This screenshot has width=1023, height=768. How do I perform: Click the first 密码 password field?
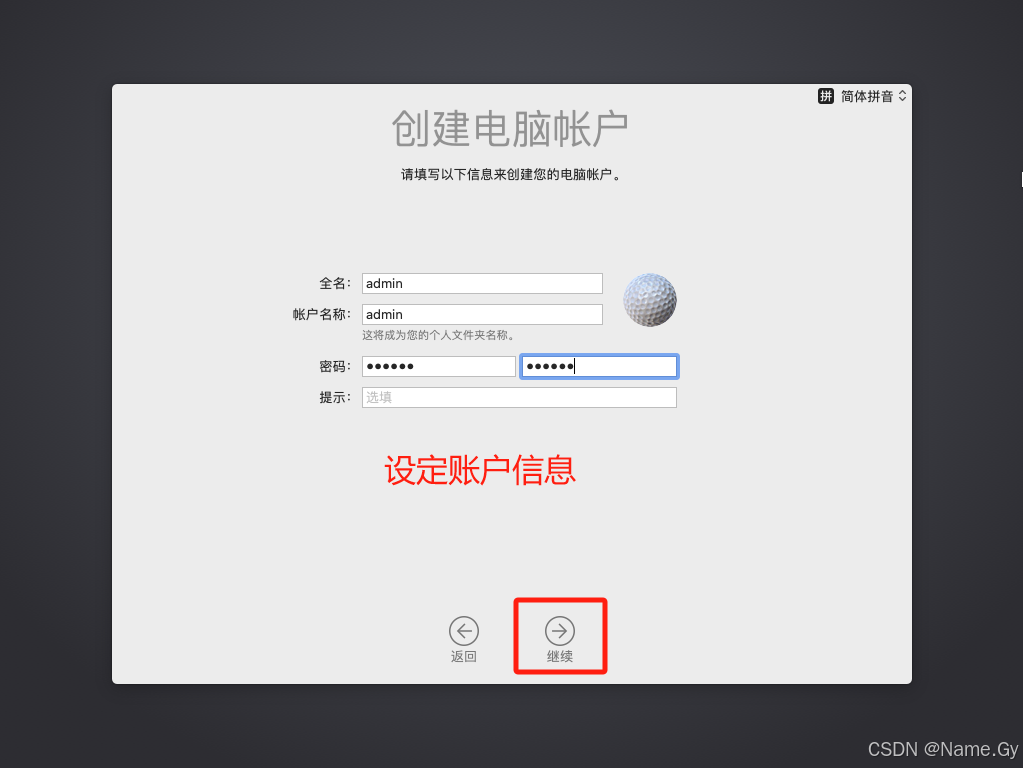point(439,366)
